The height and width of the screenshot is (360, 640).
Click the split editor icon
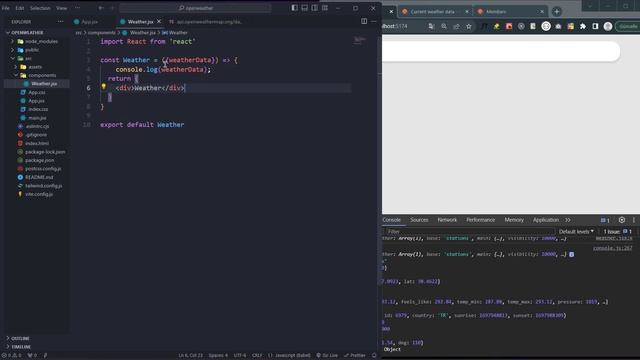[x=364, y=21]
